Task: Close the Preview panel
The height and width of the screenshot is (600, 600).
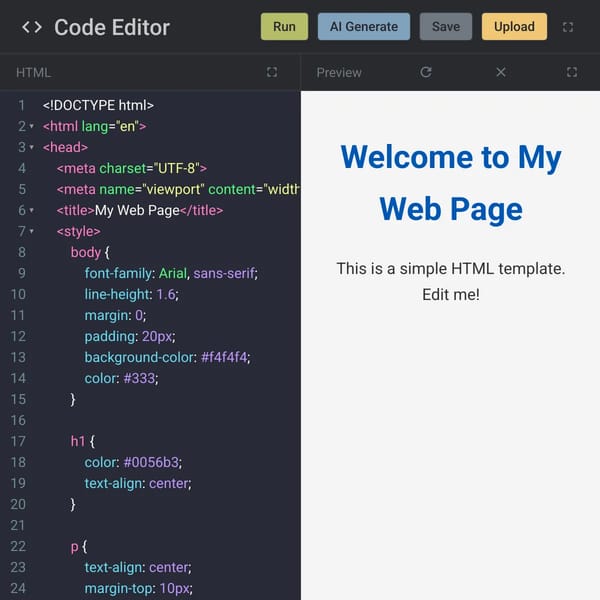Action: [501, 72]
